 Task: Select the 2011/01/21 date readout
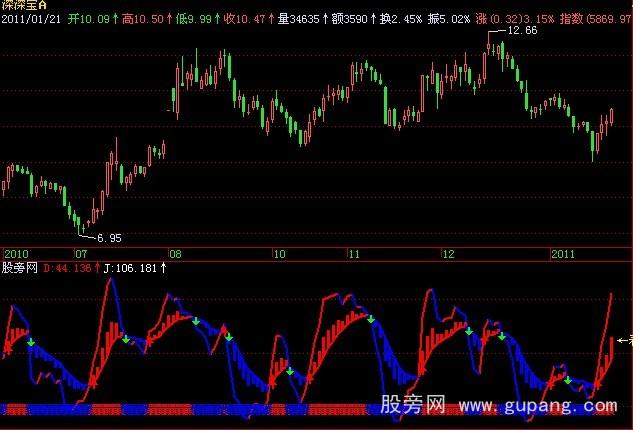coord(31,19)
